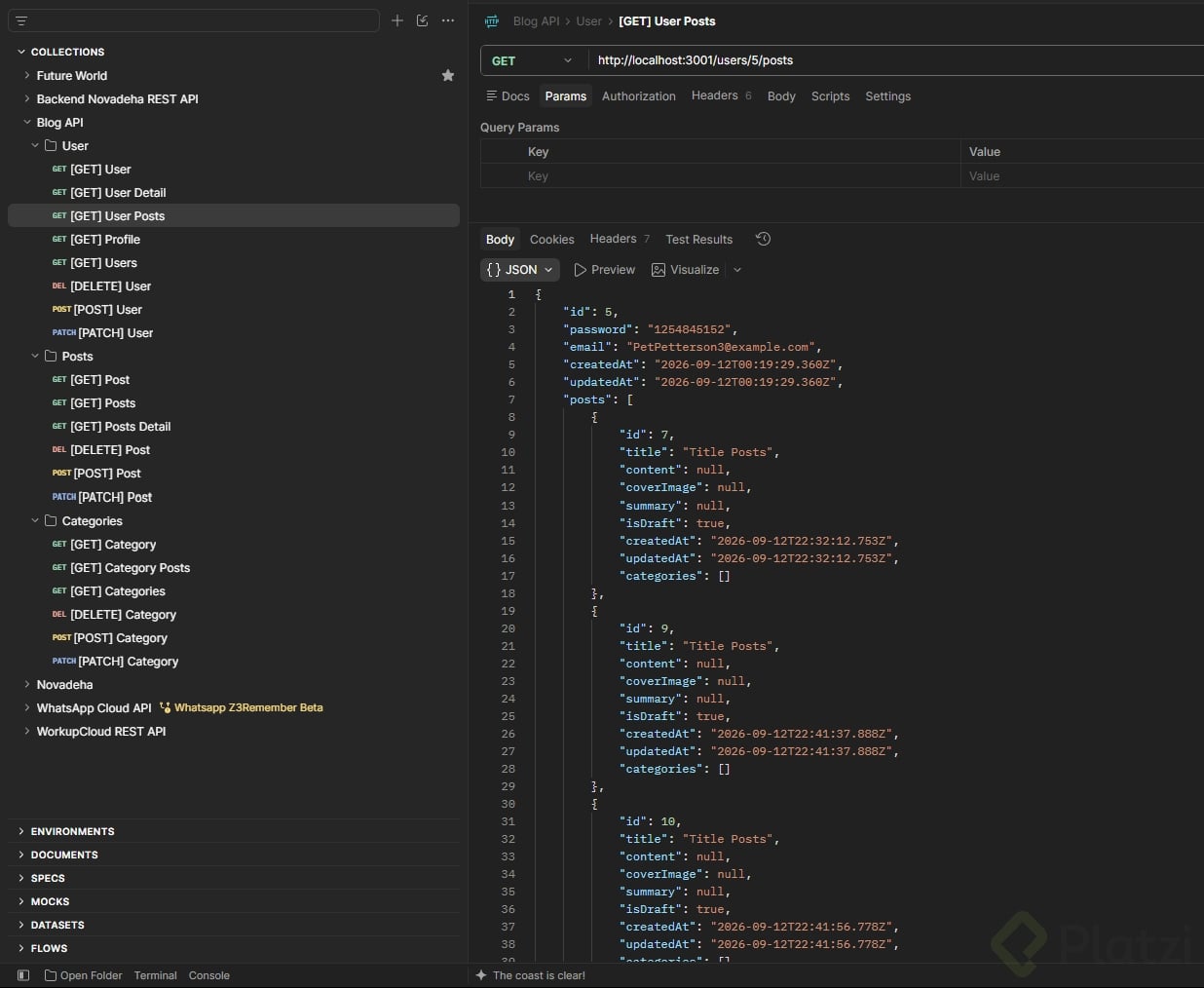Expand the Novadeha collection
This screenshot has width=1204, height=988.
pyautogui.click(x=27, y=684)
